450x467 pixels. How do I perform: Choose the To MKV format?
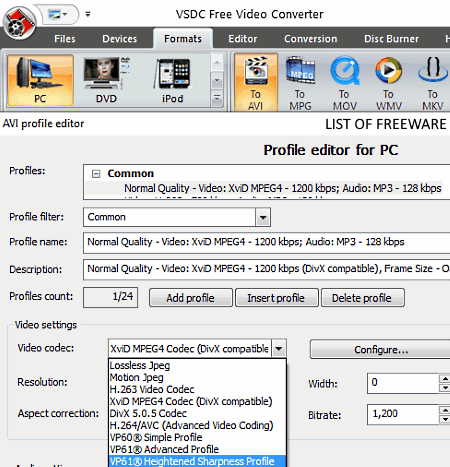[432, 83]
